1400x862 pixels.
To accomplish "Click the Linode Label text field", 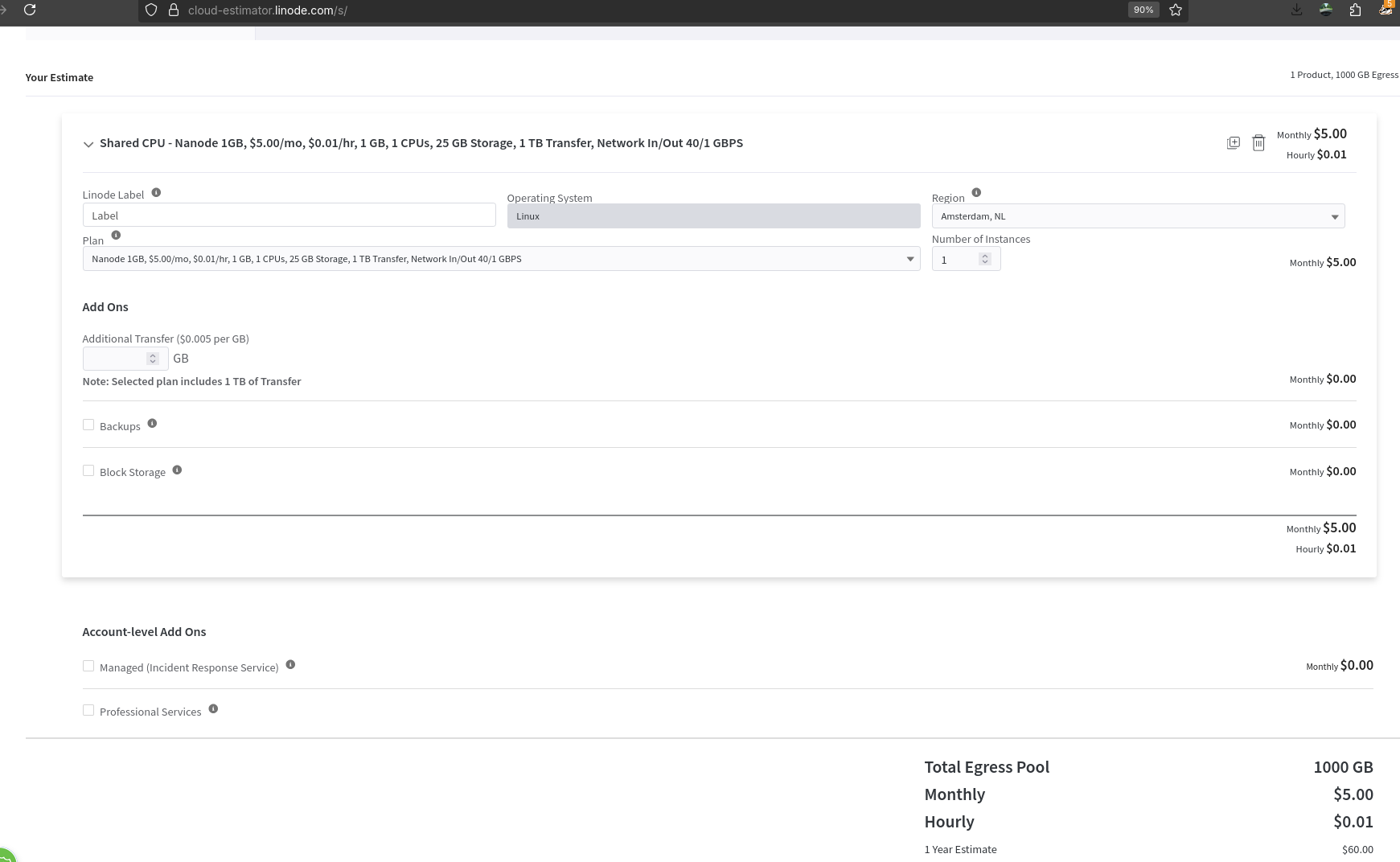I will (x=289, y=215).
